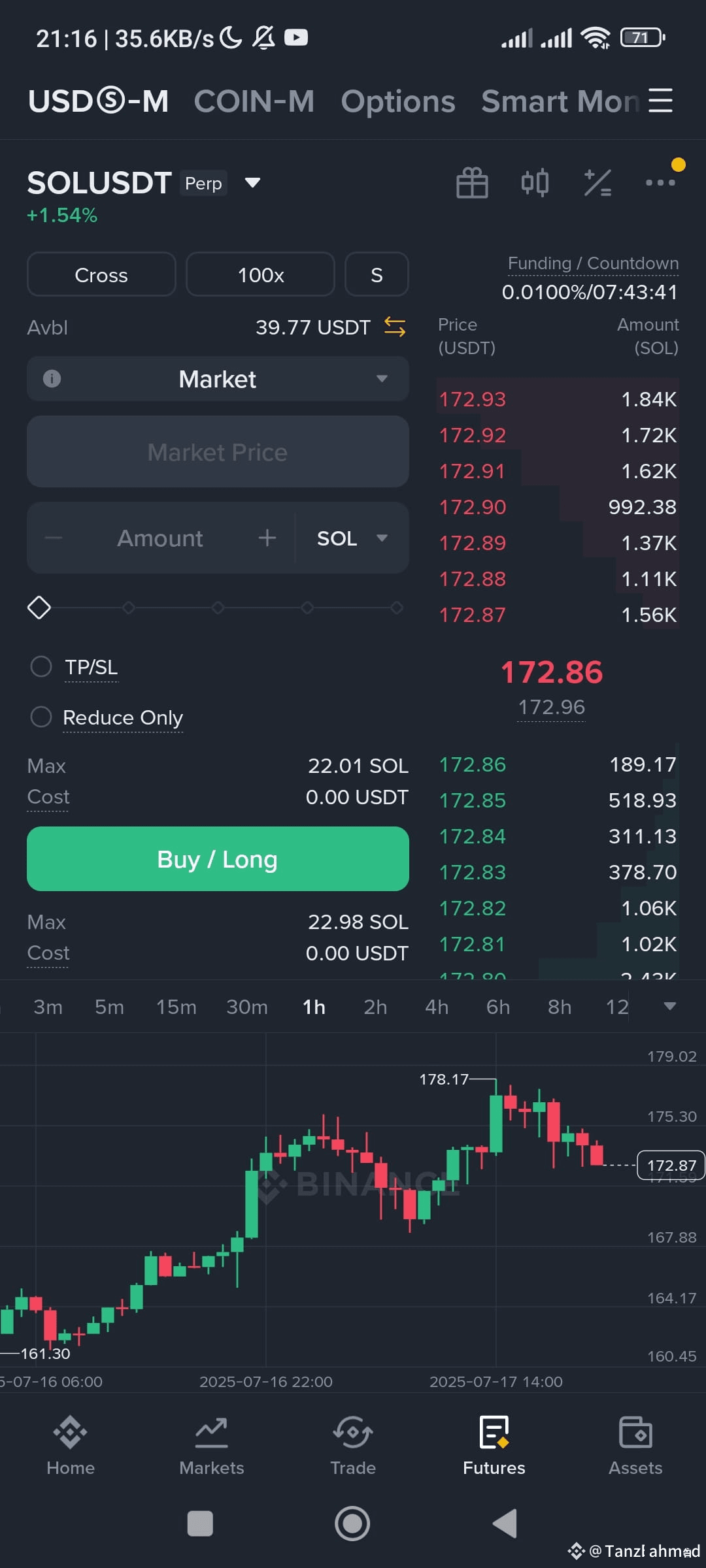The image size is (706, 1568).
Task: Open the Market order type dropdown
Action: [218, 379]
